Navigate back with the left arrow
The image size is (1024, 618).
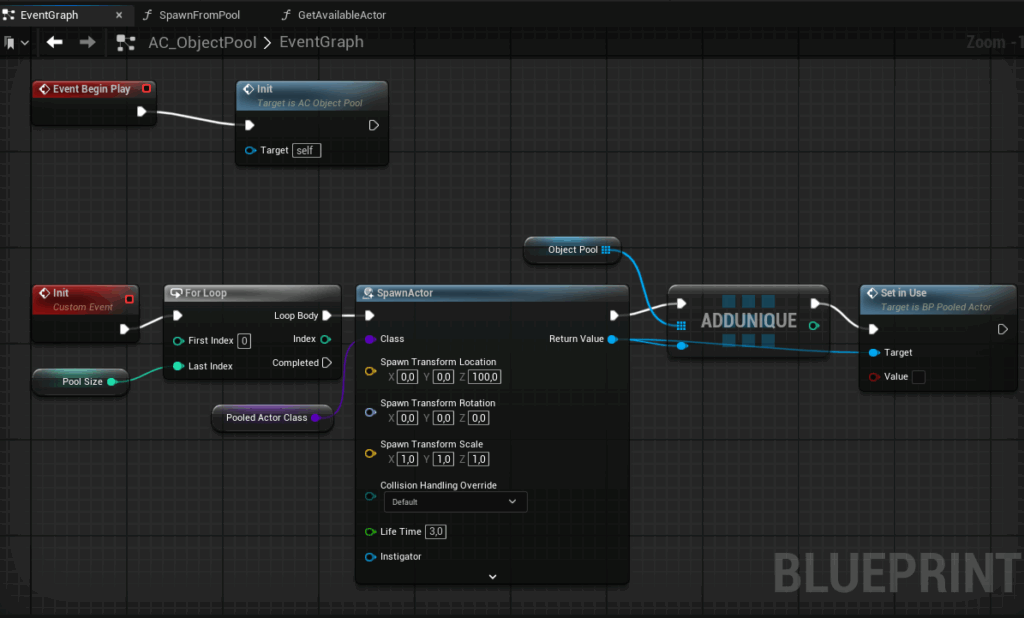(55, 42)
